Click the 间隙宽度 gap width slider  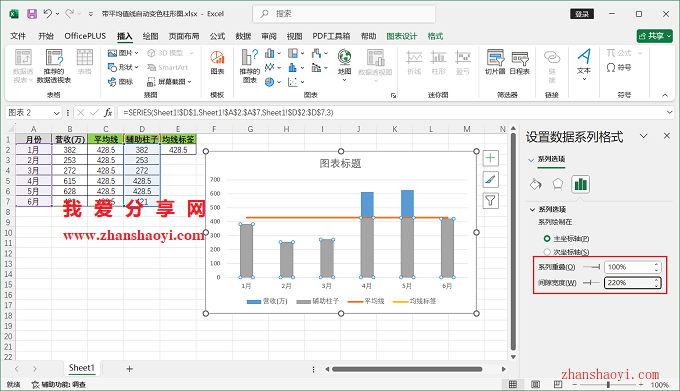[x=592, y=283]
